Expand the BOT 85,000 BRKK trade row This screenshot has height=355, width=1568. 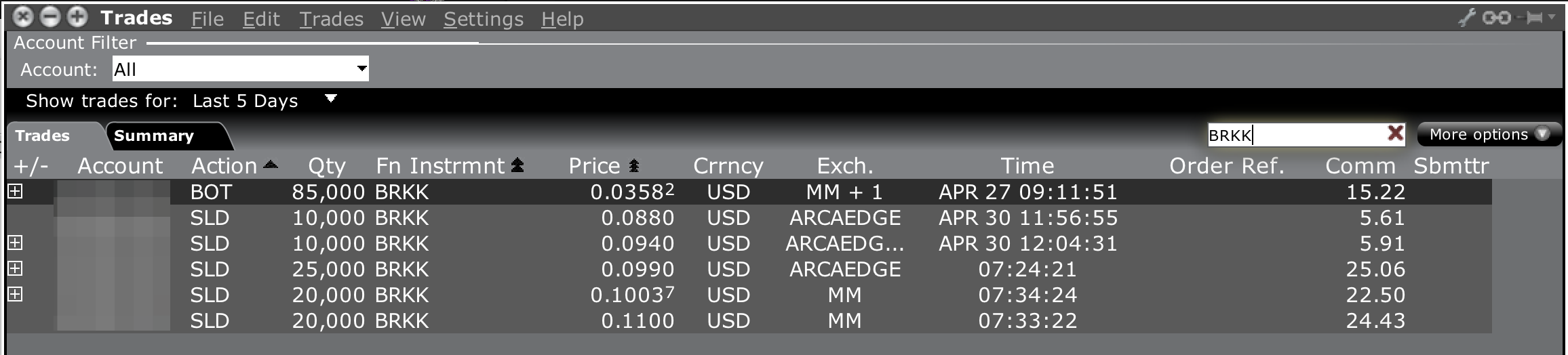click(x=15, y=192)
